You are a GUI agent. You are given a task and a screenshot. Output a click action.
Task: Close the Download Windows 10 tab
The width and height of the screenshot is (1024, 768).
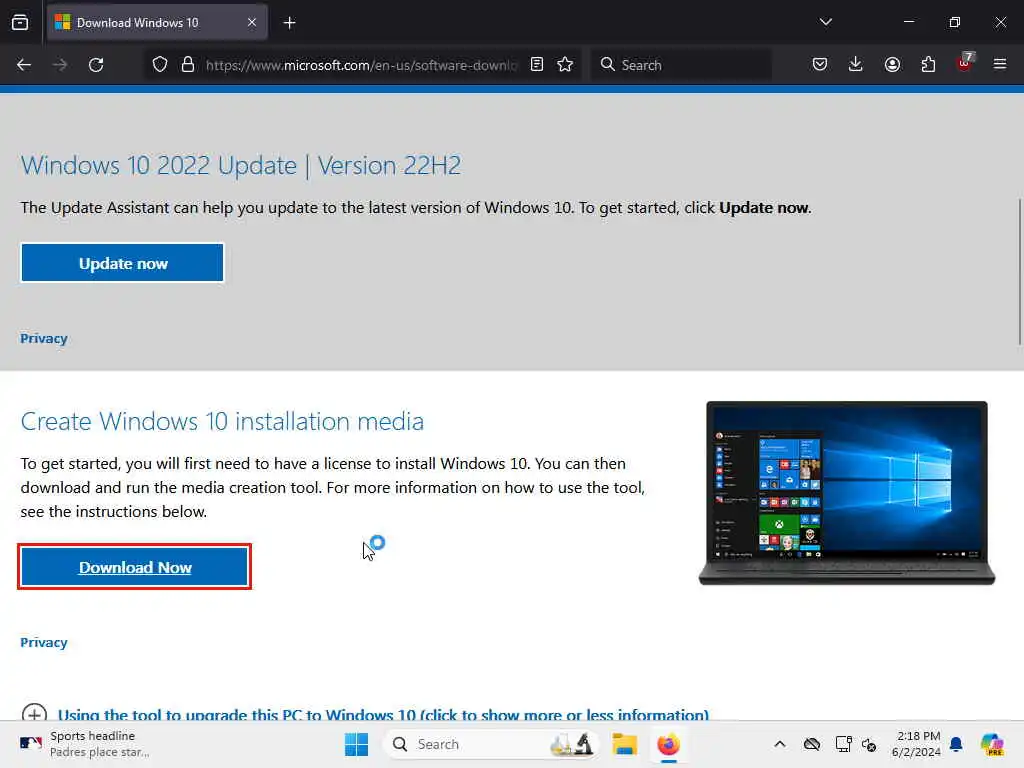pyautogui.click(x=251, y=22)
